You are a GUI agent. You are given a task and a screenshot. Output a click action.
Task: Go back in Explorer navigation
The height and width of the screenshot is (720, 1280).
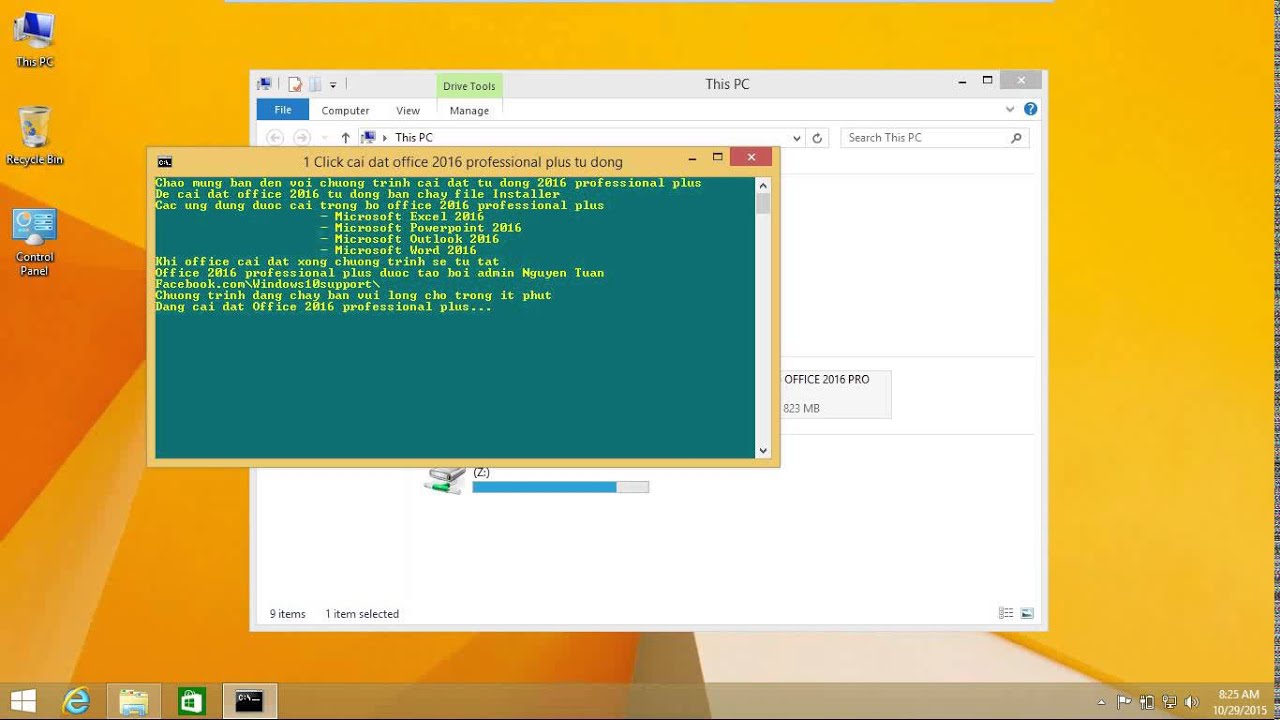[275, 138]
